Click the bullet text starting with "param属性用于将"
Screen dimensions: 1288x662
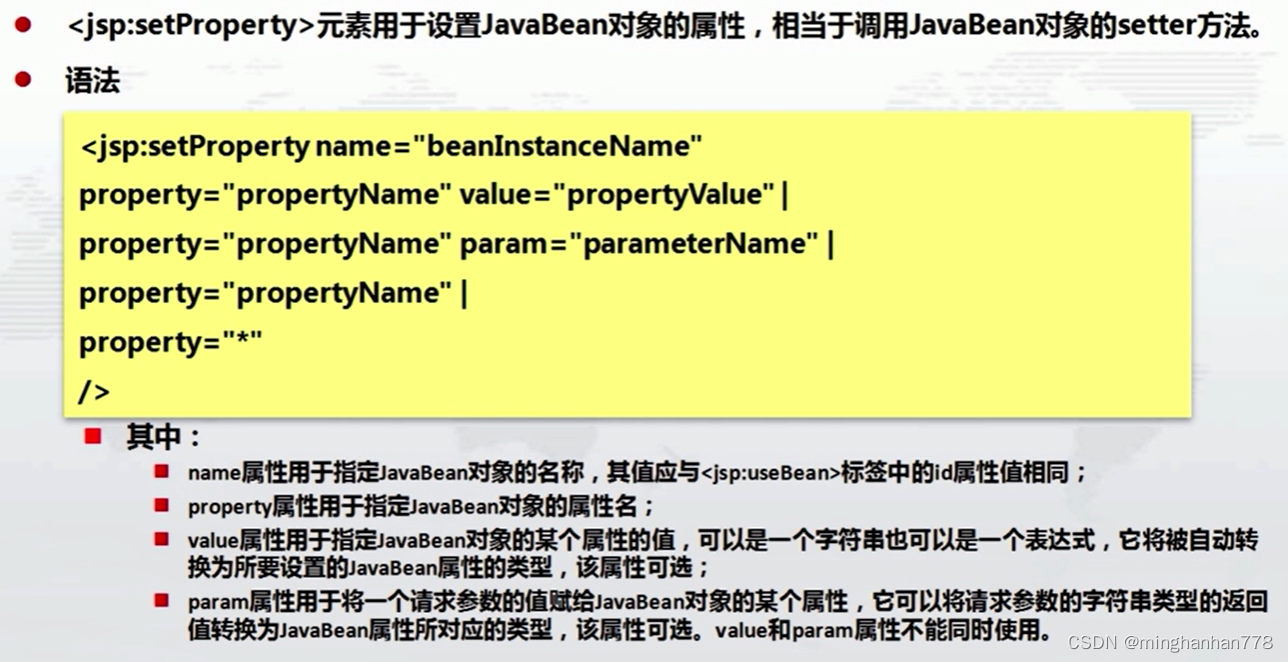(x=728, y=601)
